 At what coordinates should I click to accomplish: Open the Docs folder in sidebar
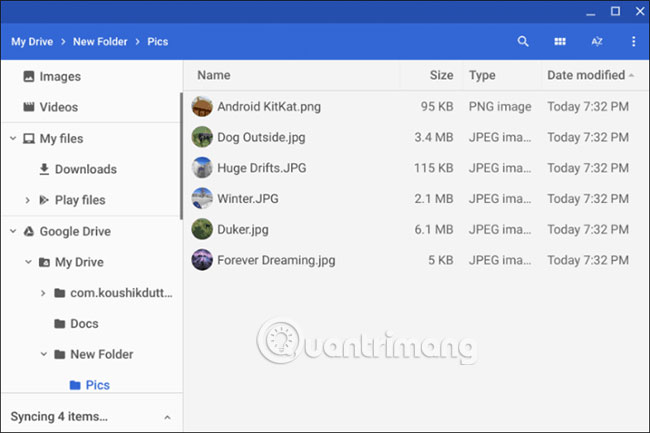[84, 324]
